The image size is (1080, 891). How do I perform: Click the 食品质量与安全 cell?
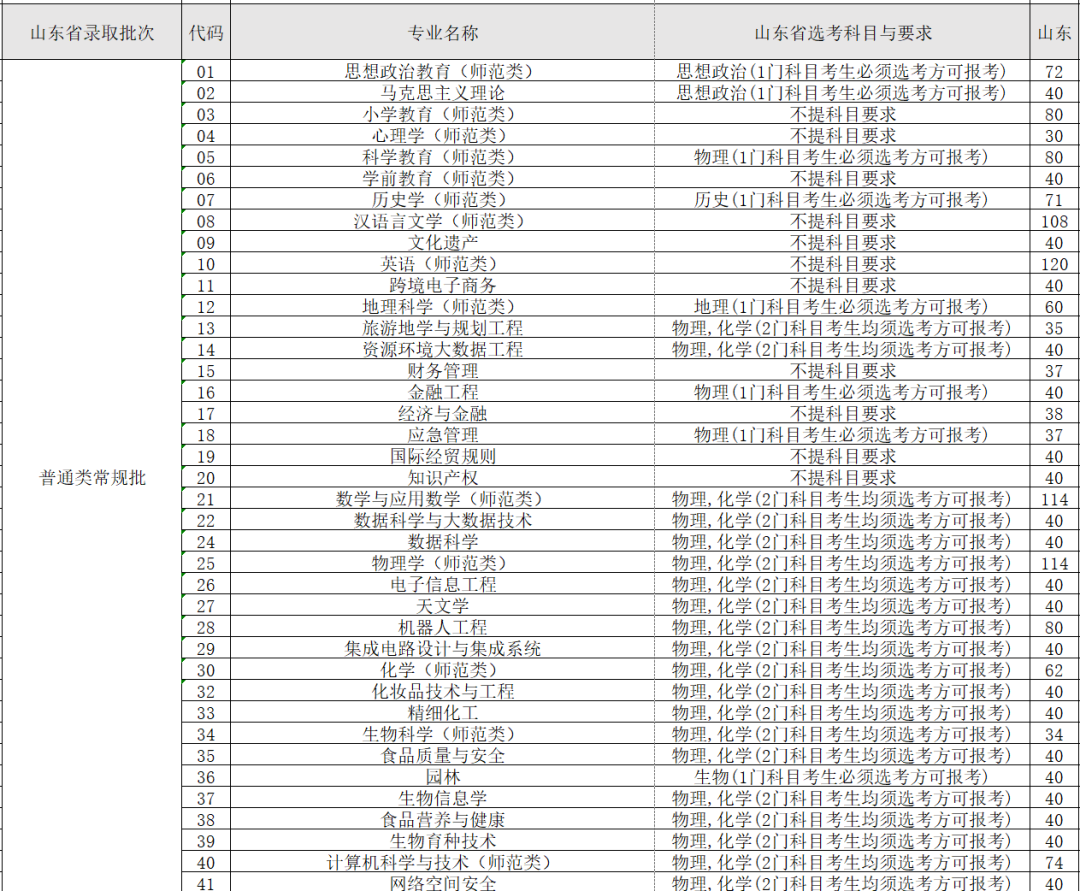point(442,754)
